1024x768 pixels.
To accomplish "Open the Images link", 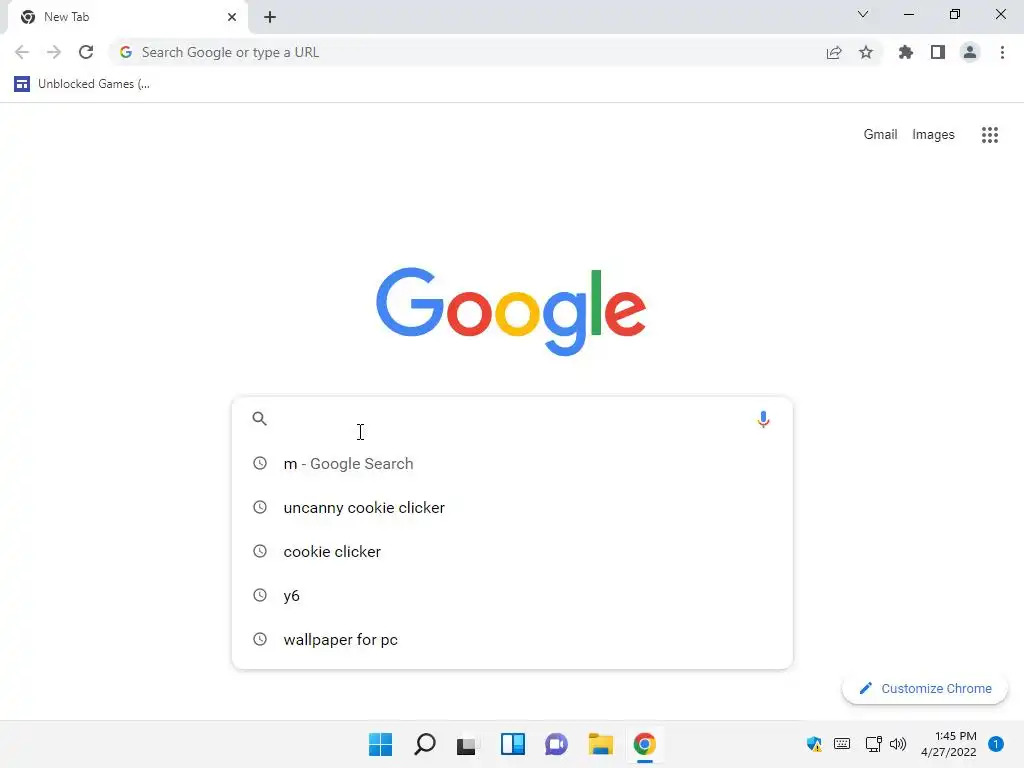I will click(933, 135).
